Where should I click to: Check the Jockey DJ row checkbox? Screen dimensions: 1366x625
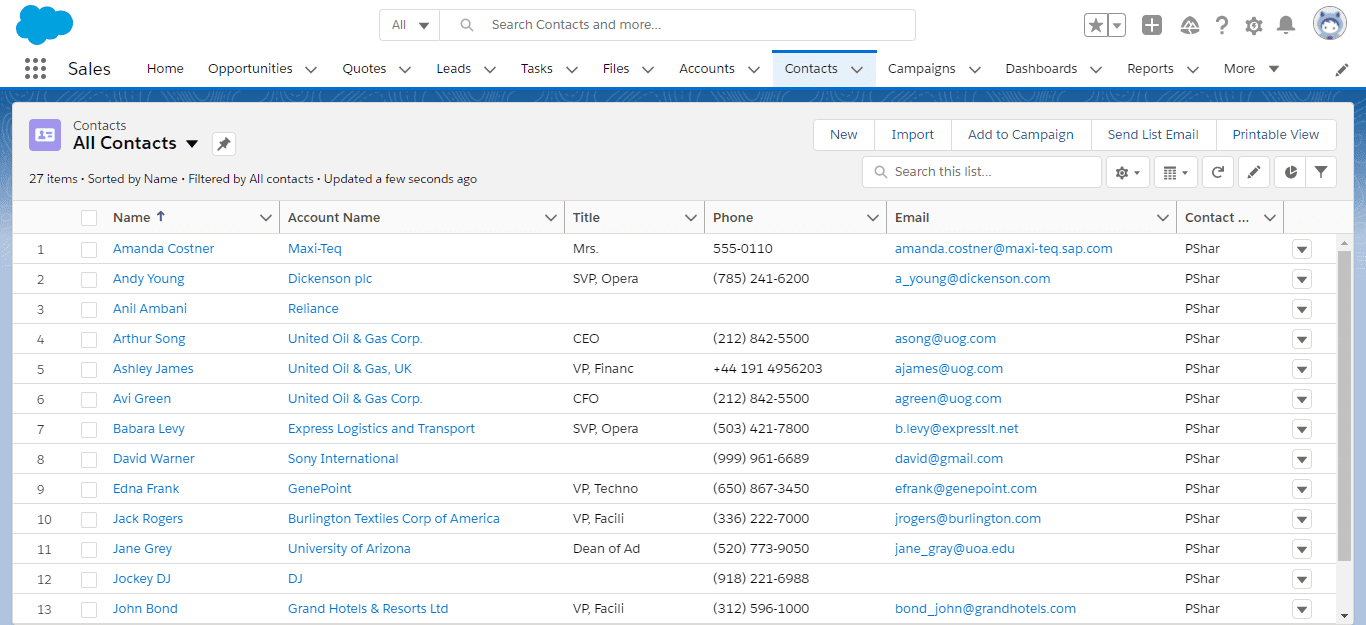click(x=89, y=579)
